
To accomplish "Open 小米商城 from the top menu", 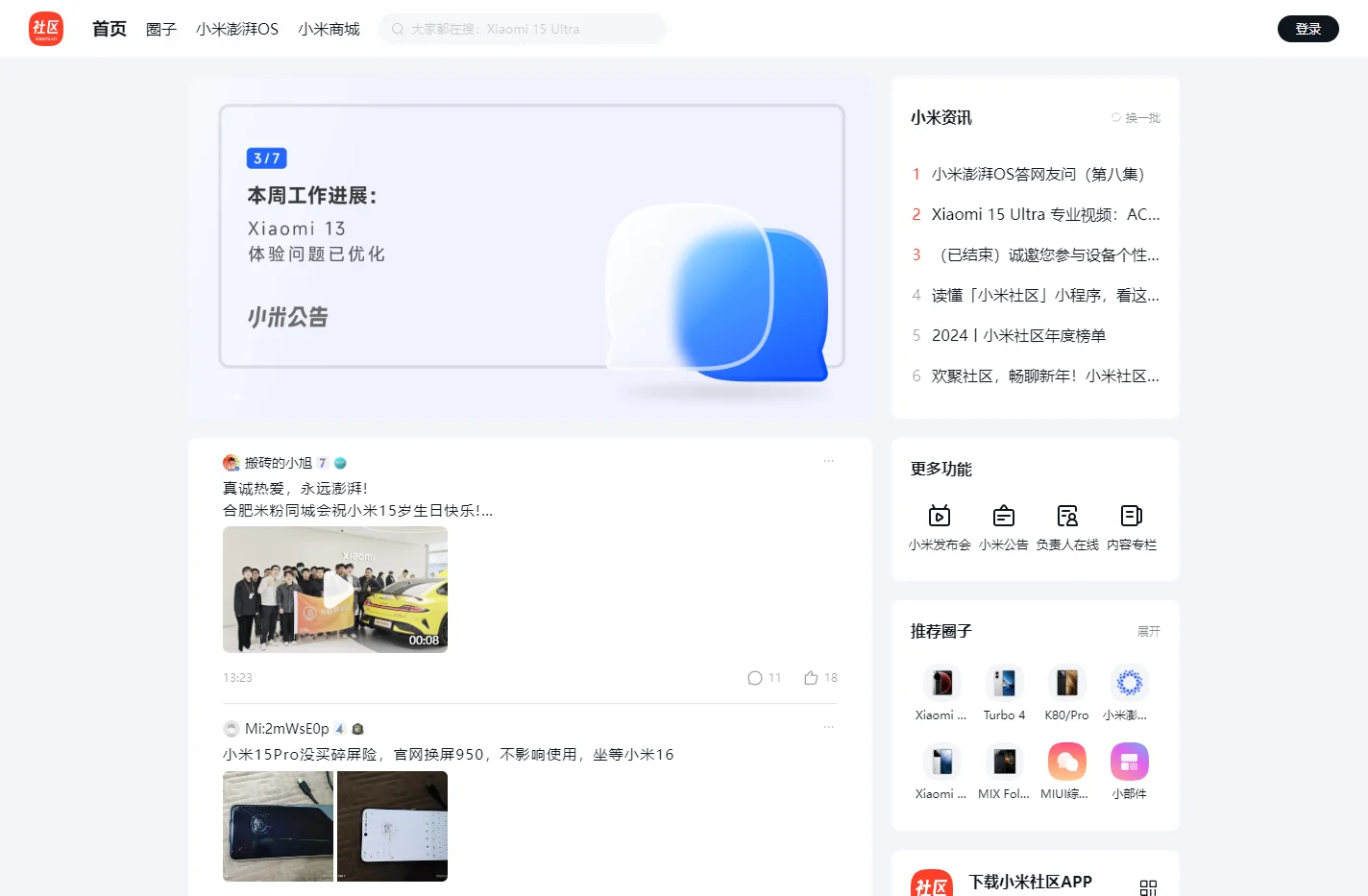I will (x=329, y=29).
